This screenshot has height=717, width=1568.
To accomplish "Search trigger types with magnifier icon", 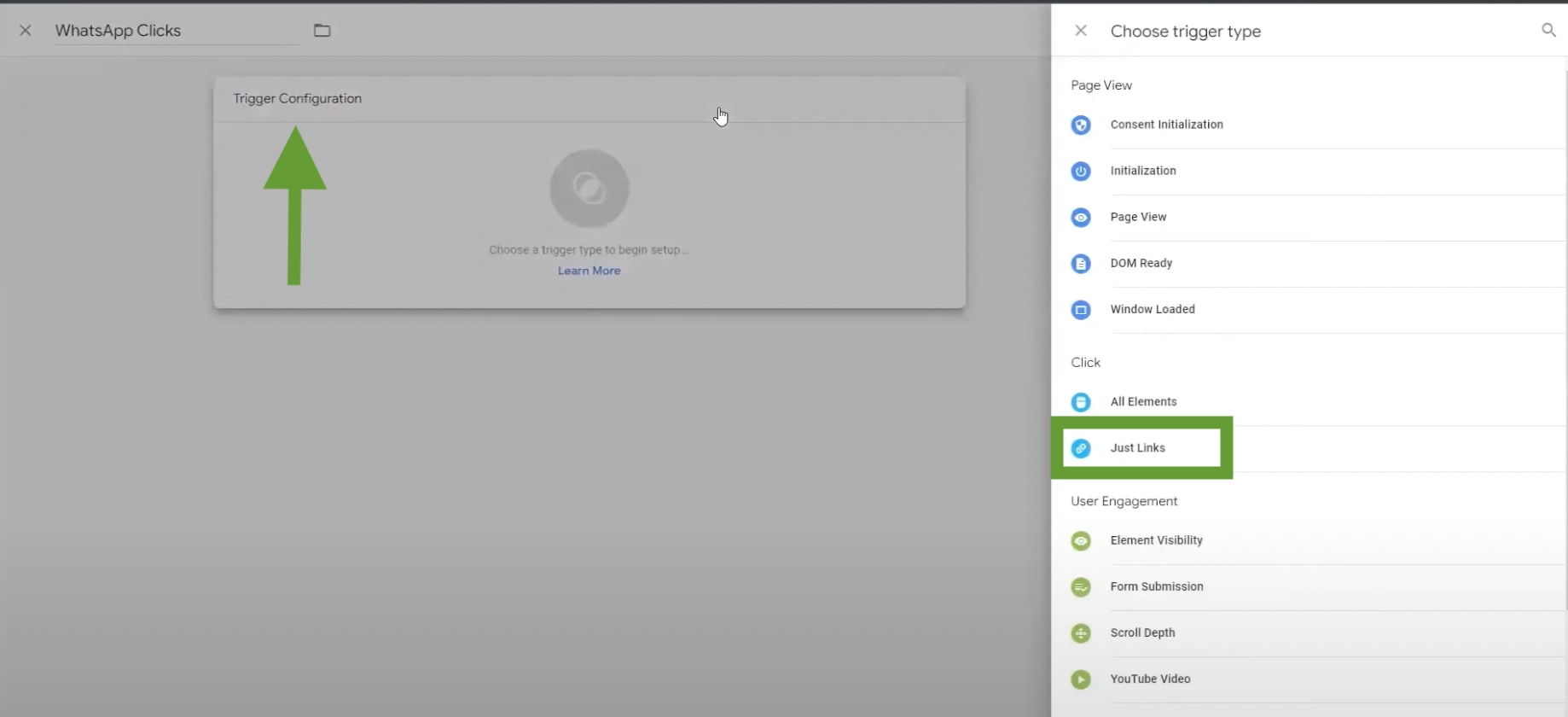I will point(1548,31).
